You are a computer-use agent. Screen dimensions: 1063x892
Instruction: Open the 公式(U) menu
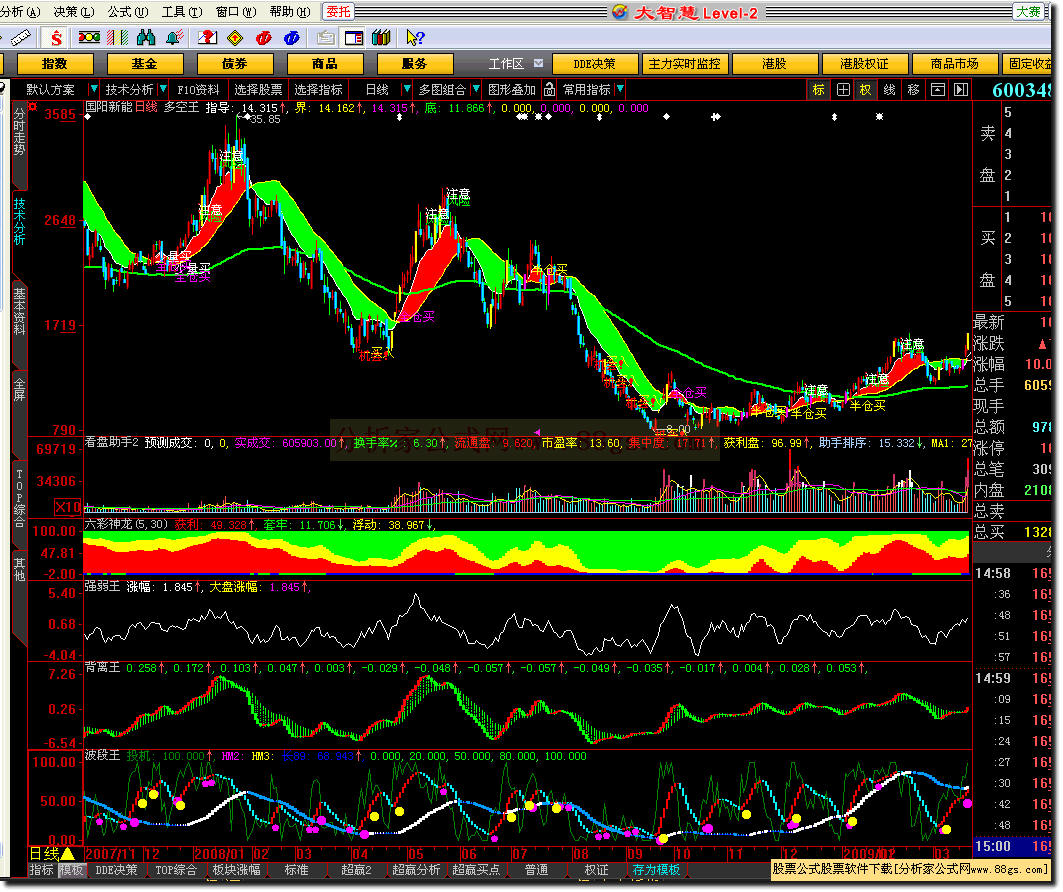pyautogui.click(x=127, y=12)
